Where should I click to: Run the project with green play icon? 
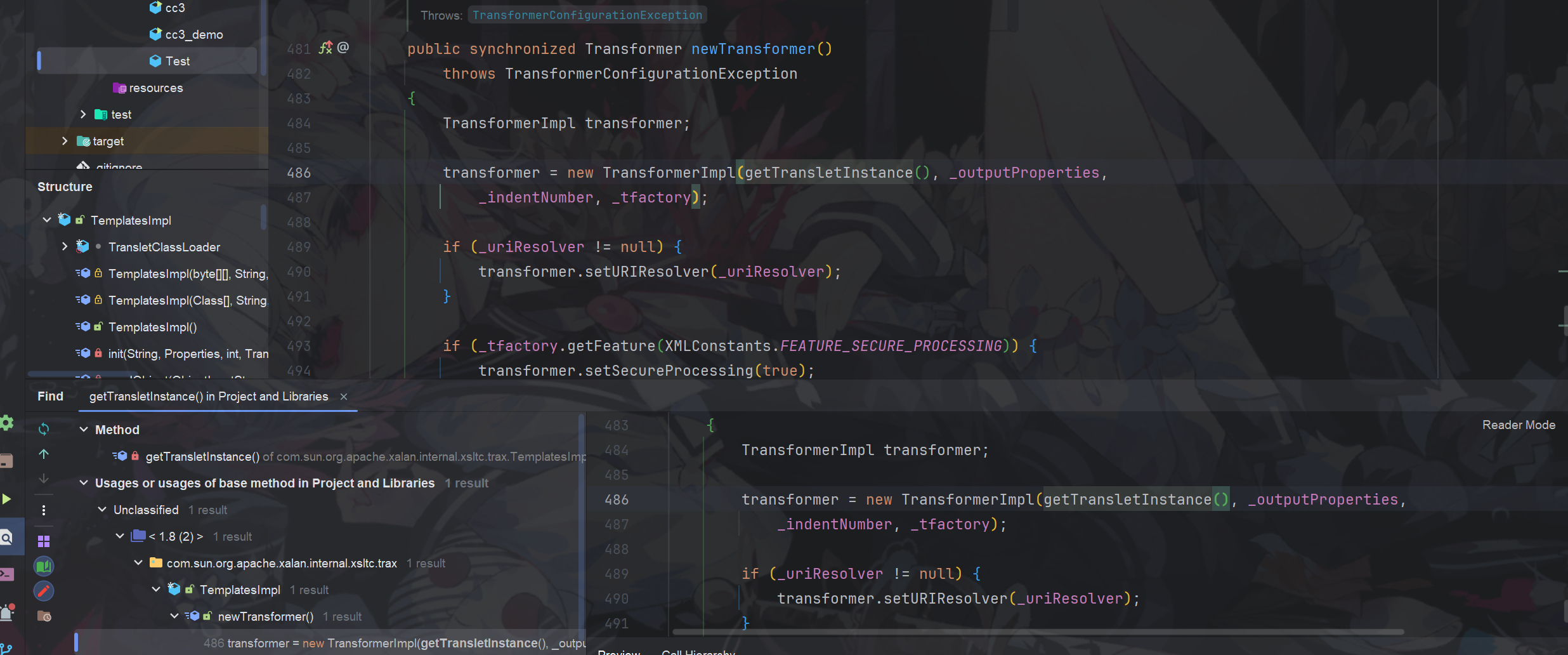point(6,500)
